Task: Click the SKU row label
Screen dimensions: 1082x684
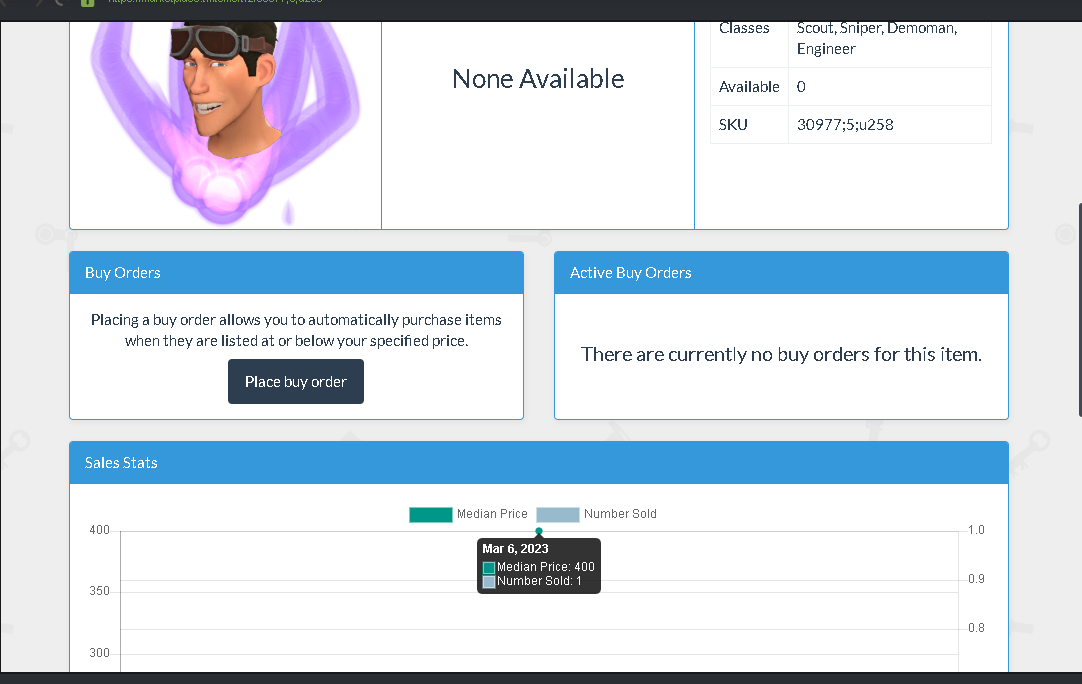Action: [733, 125]
